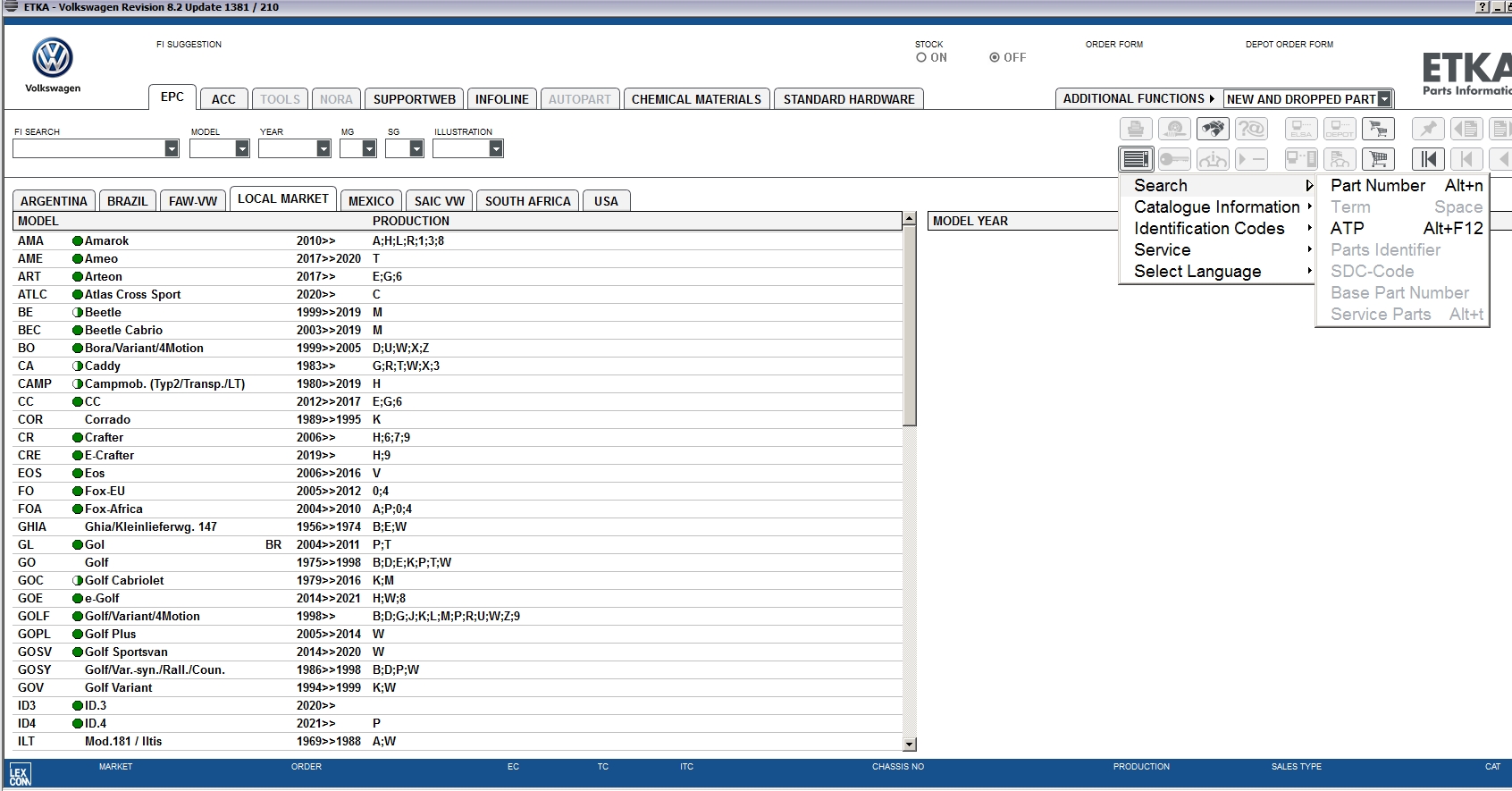Expand the Catalogue Information submenu

tap(1217, 206)
